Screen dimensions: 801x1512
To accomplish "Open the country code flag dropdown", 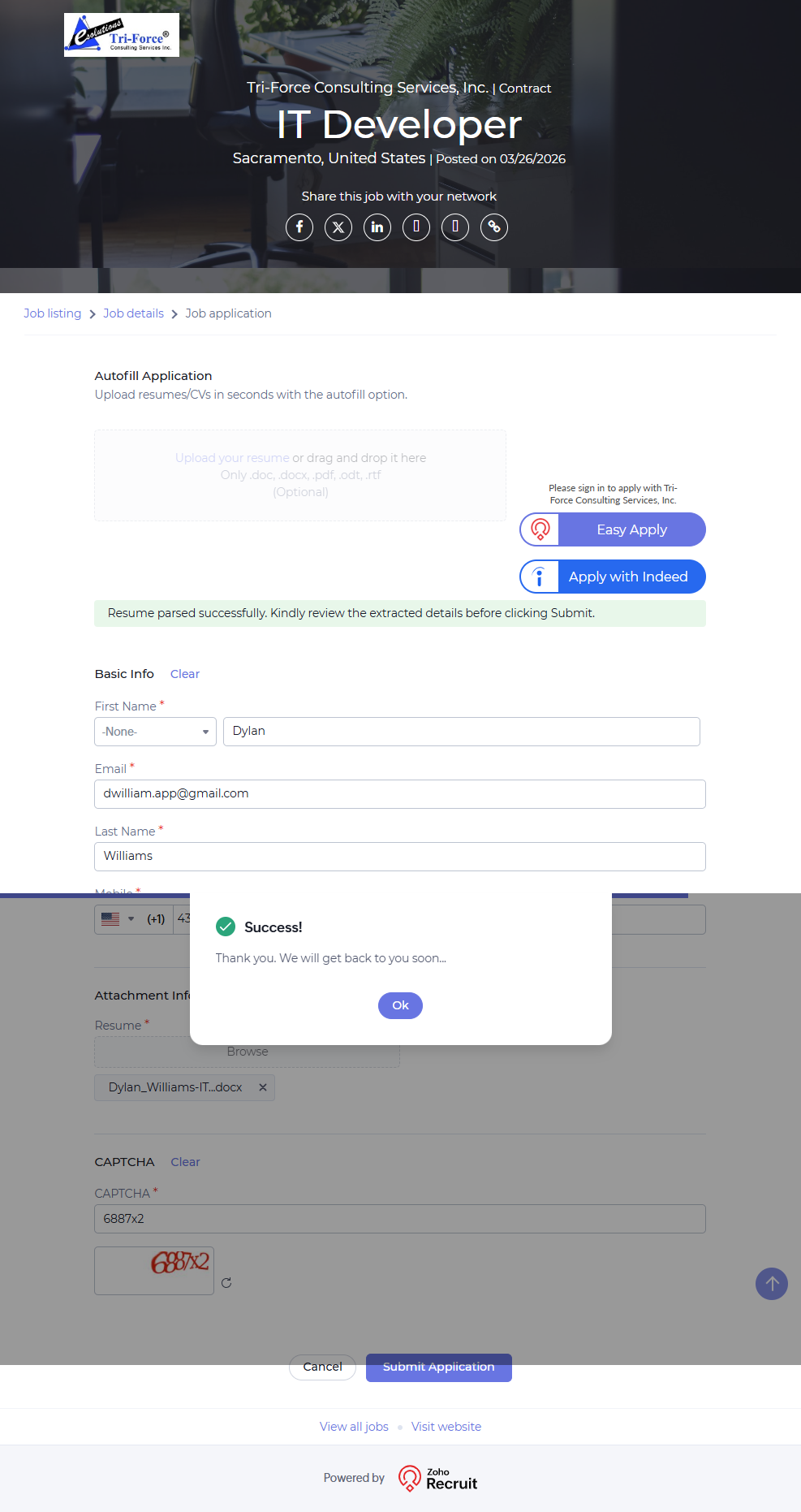I will pos(118,919).
